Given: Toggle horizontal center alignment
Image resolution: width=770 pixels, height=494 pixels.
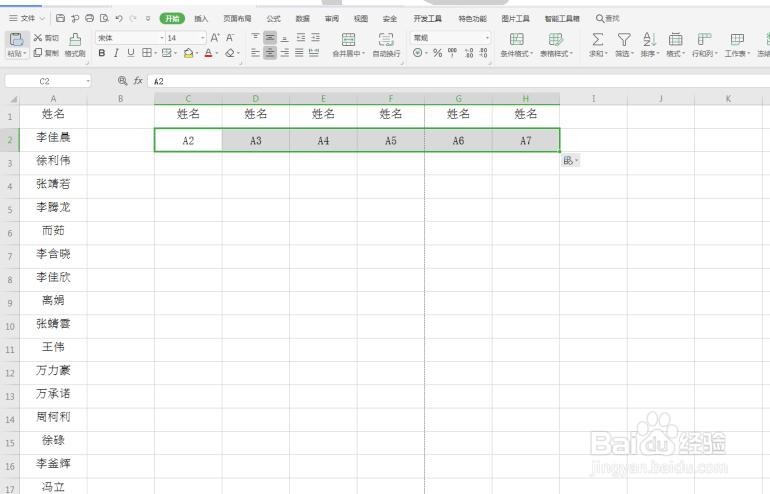Looking at the screenshot, I should 270,53.
